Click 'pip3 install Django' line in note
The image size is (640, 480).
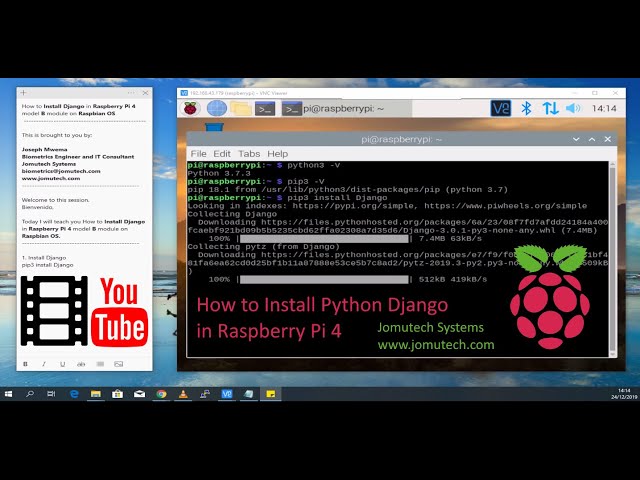(47, 265)
